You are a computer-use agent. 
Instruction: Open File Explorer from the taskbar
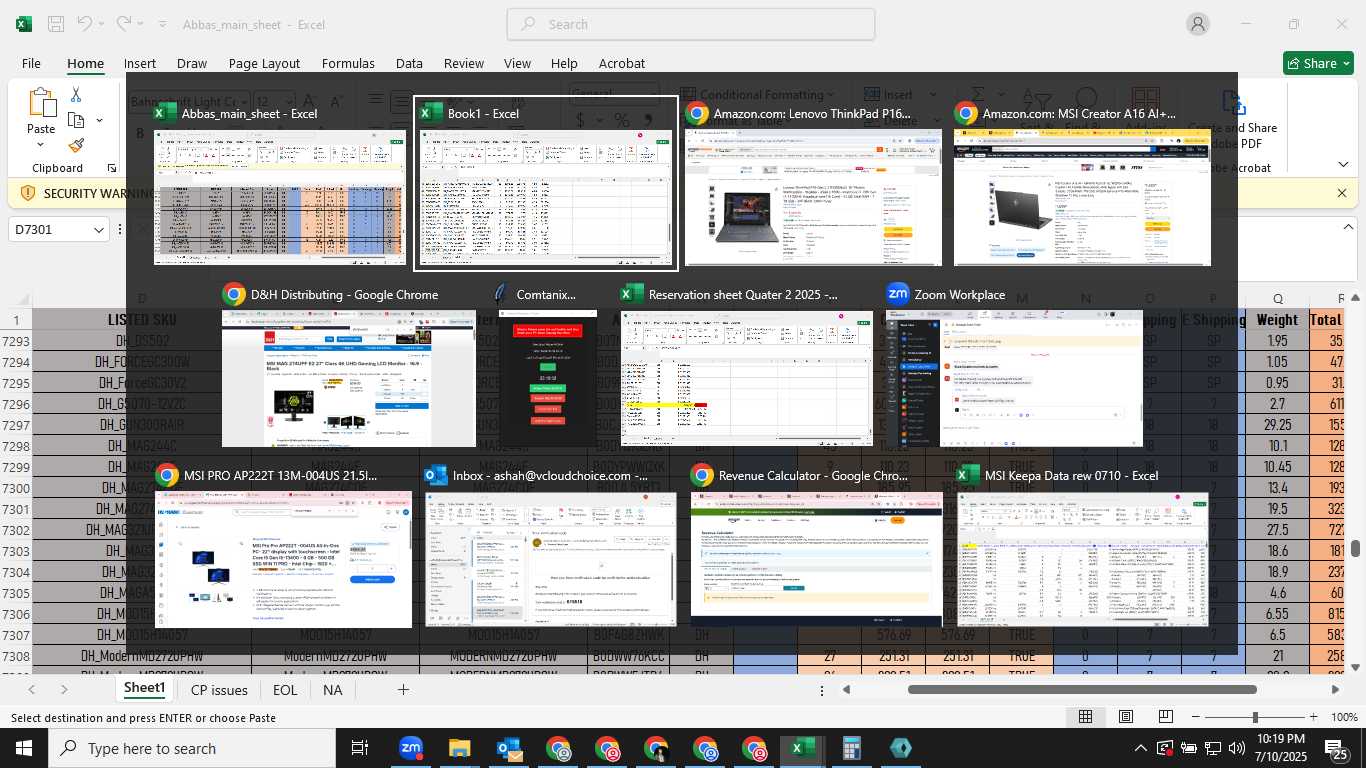(x=459, y=748)
